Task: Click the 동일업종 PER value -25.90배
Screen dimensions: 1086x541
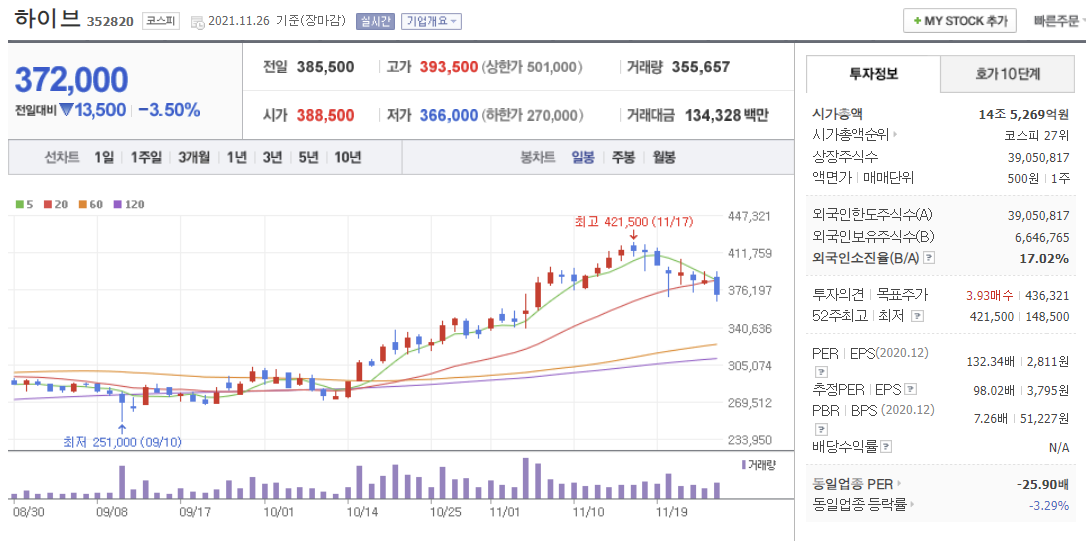Action: pyautogui.click(x=1044, y=484)
